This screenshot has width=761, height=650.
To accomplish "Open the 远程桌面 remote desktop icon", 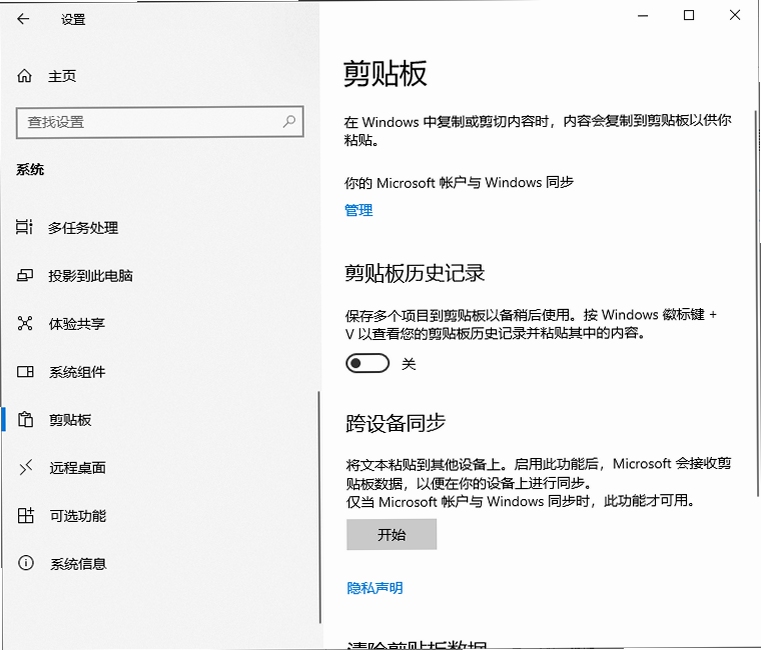I will (x=26, y=467).
